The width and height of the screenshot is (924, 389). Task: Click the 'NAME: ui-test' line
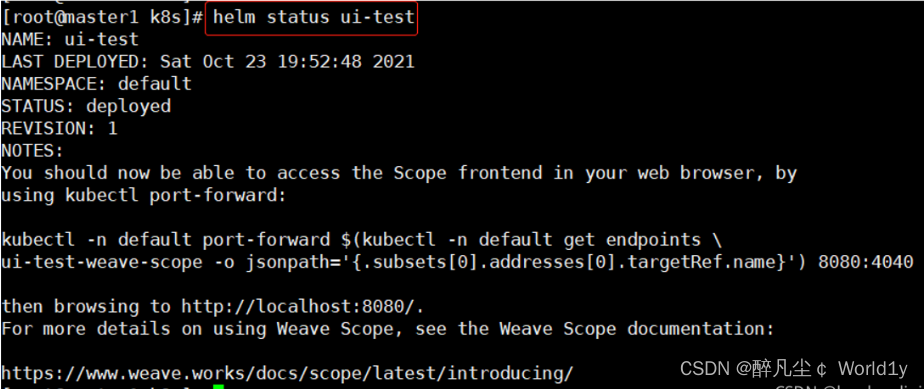[70, 39]
